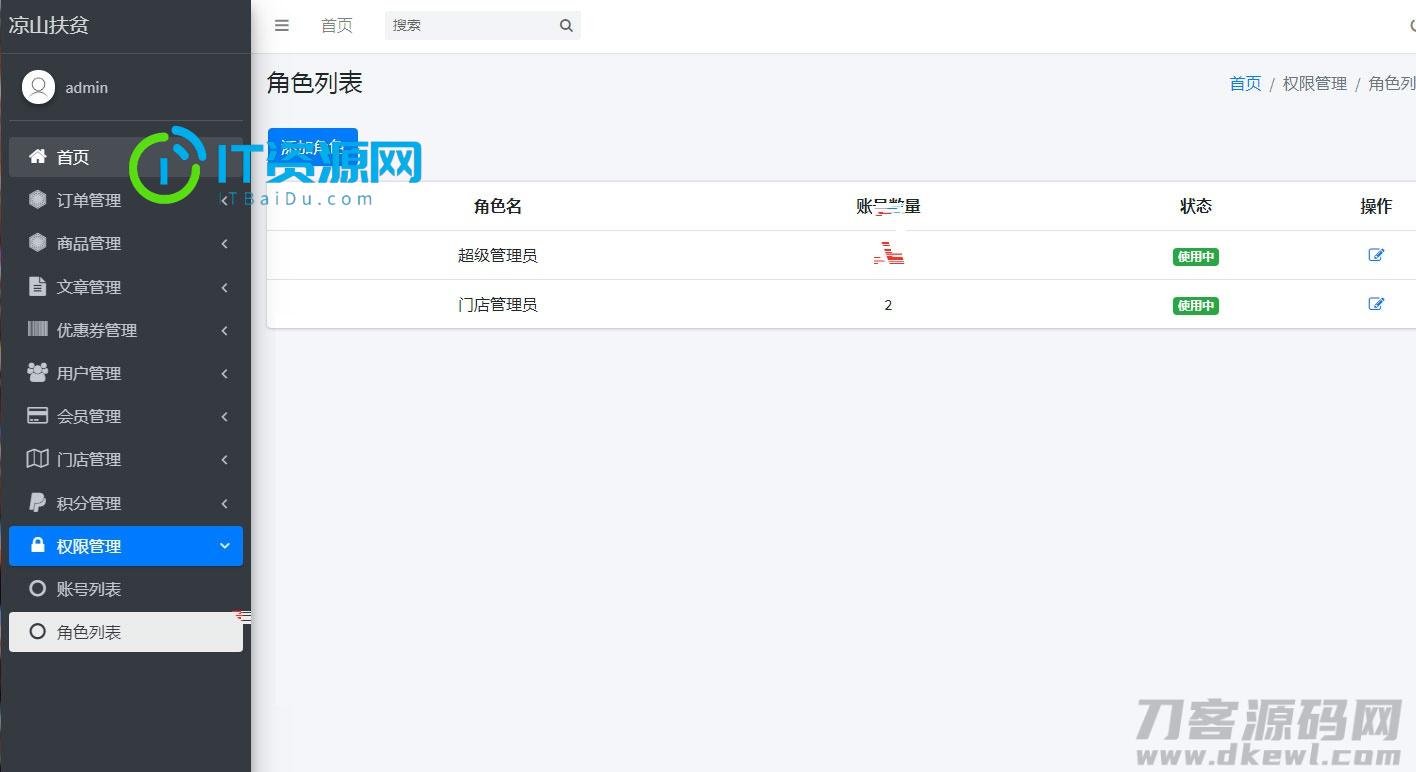Viewport: 1416px width, 772px height.
Task: Open the 账号列表 submenu item
Action: (x=126, y=589)
